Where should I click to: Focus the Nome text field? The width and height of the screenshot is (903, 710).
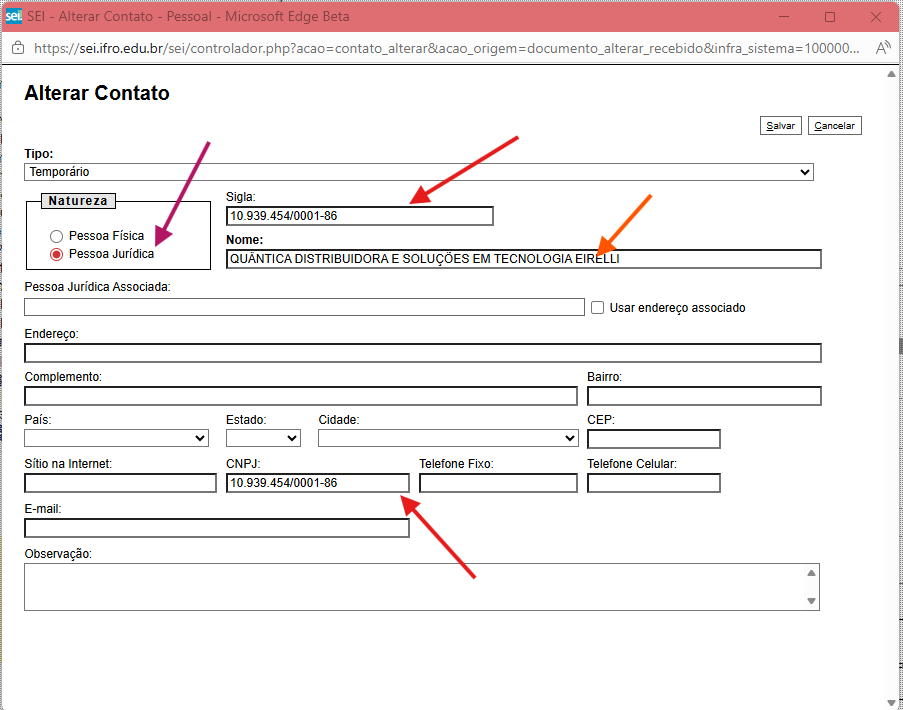pyautogui.click(x=523, y=259)
